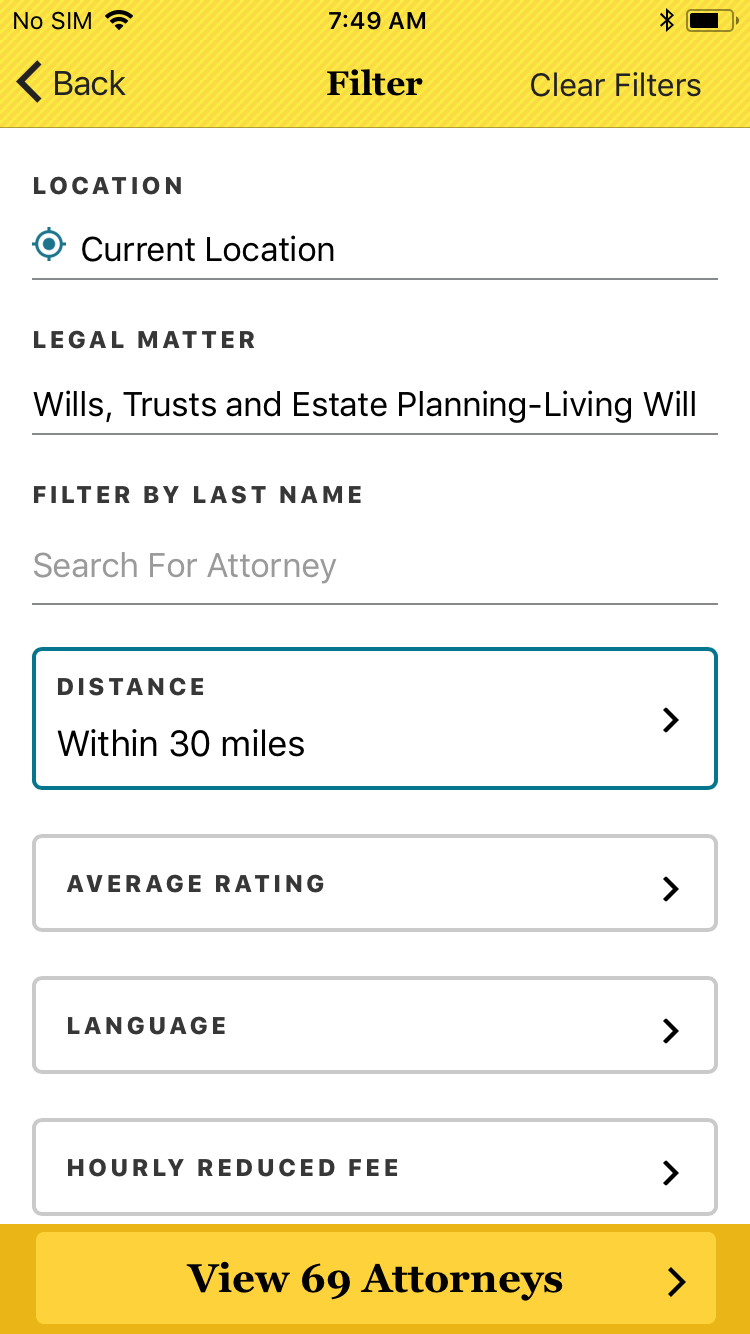750x1334 pixels.
Task: Tap the current location target icon
Action: tap(49, 244)
